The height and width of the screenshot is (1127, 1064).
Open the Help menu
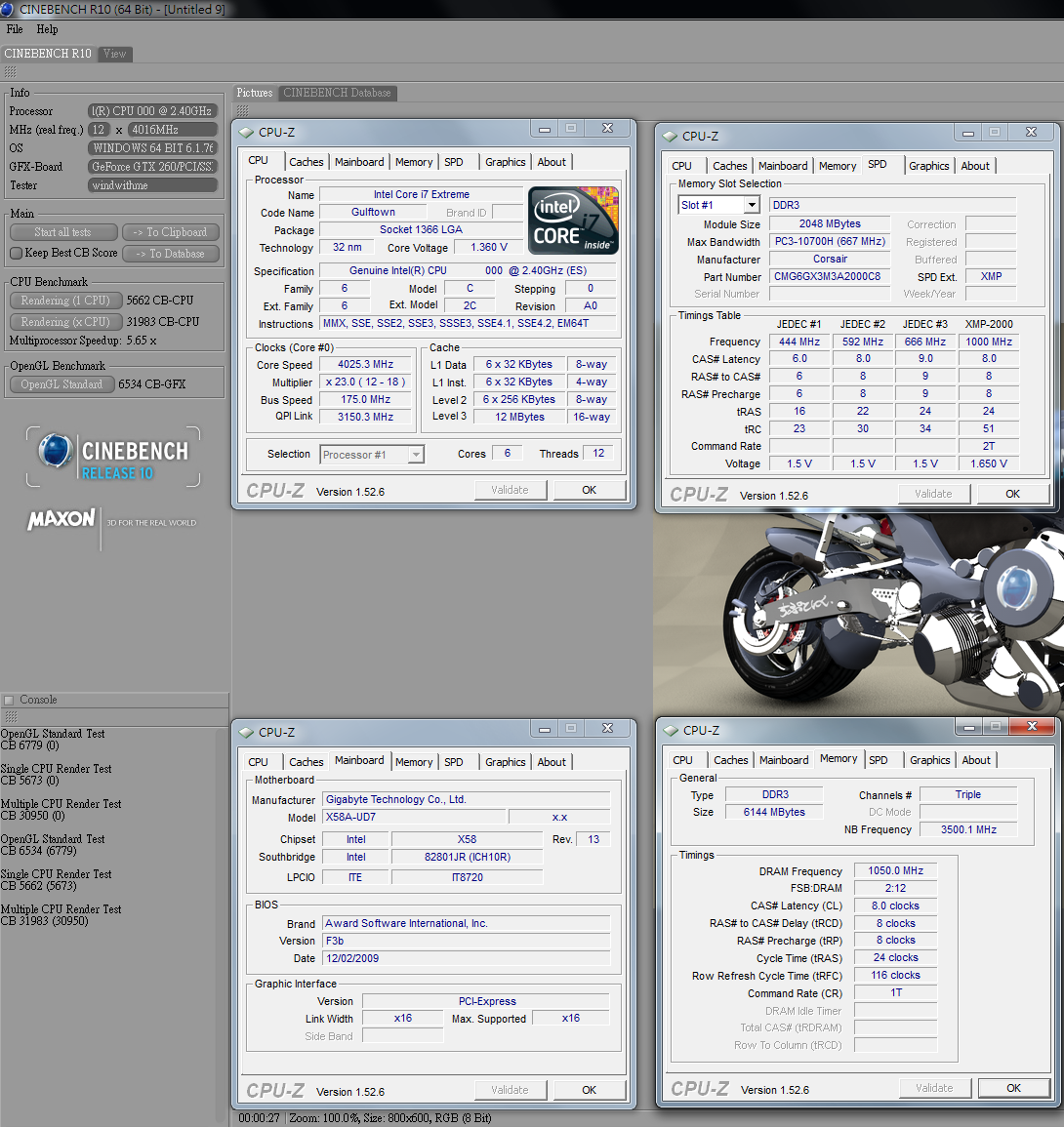47,29
